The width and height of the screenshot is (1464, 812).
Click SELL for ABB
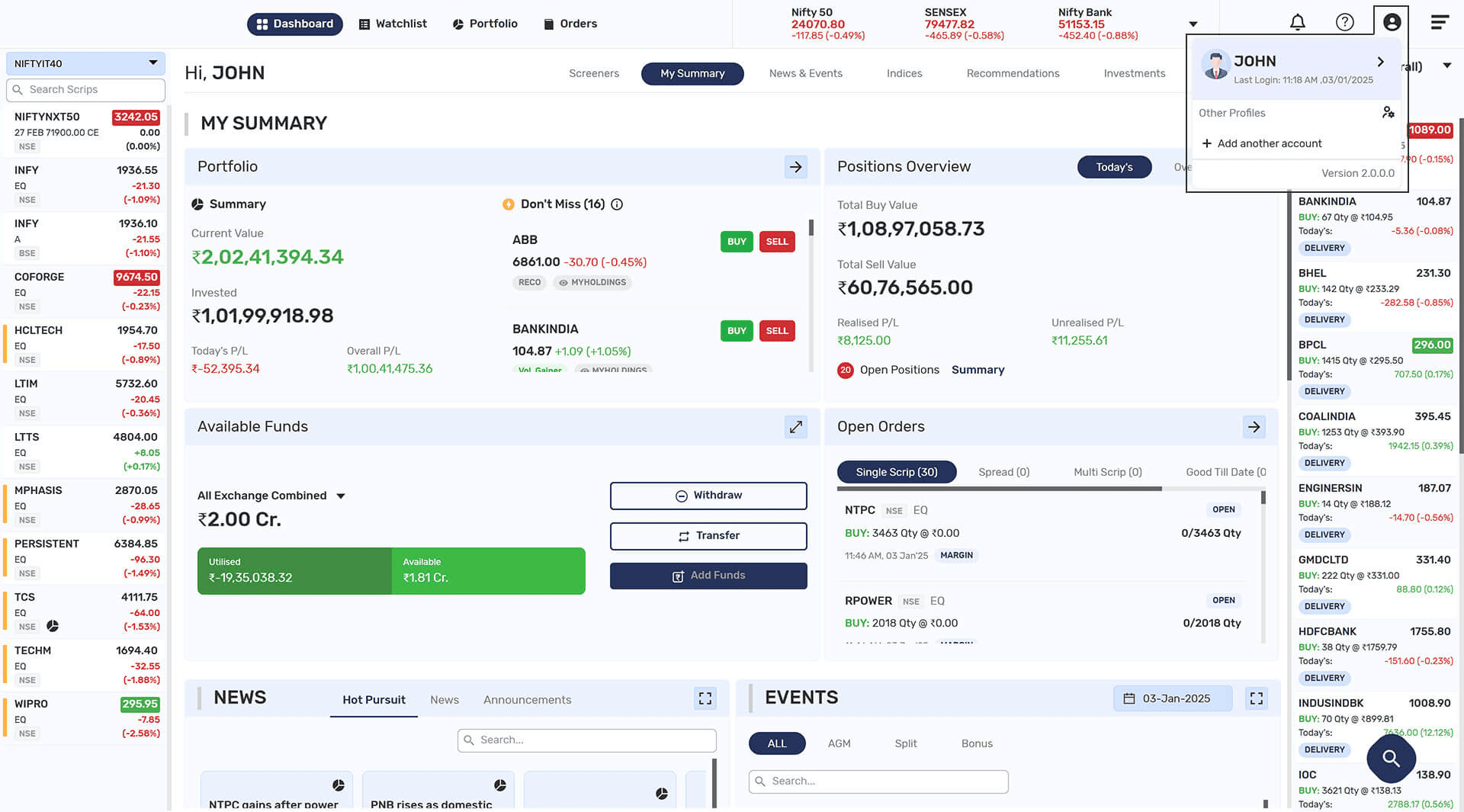pos(777,242)
